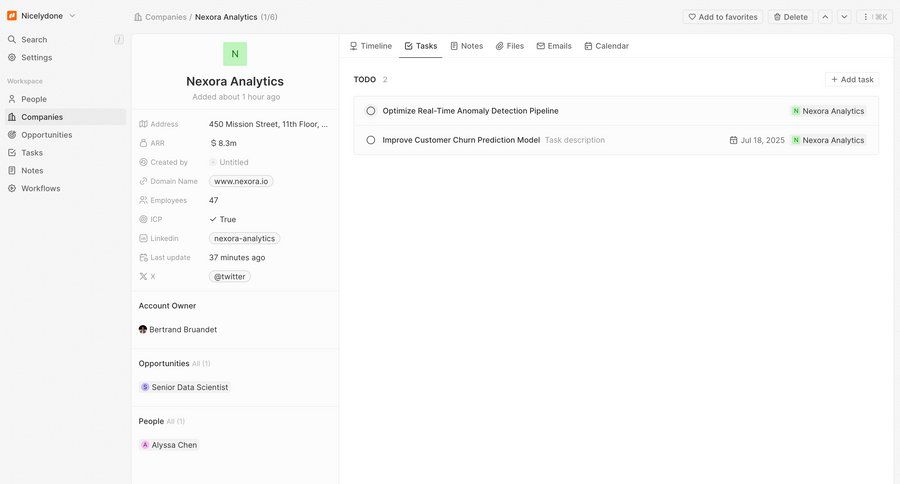900x484 pixels.
Task: Open the @twitter X link
Action: (230, 276)
